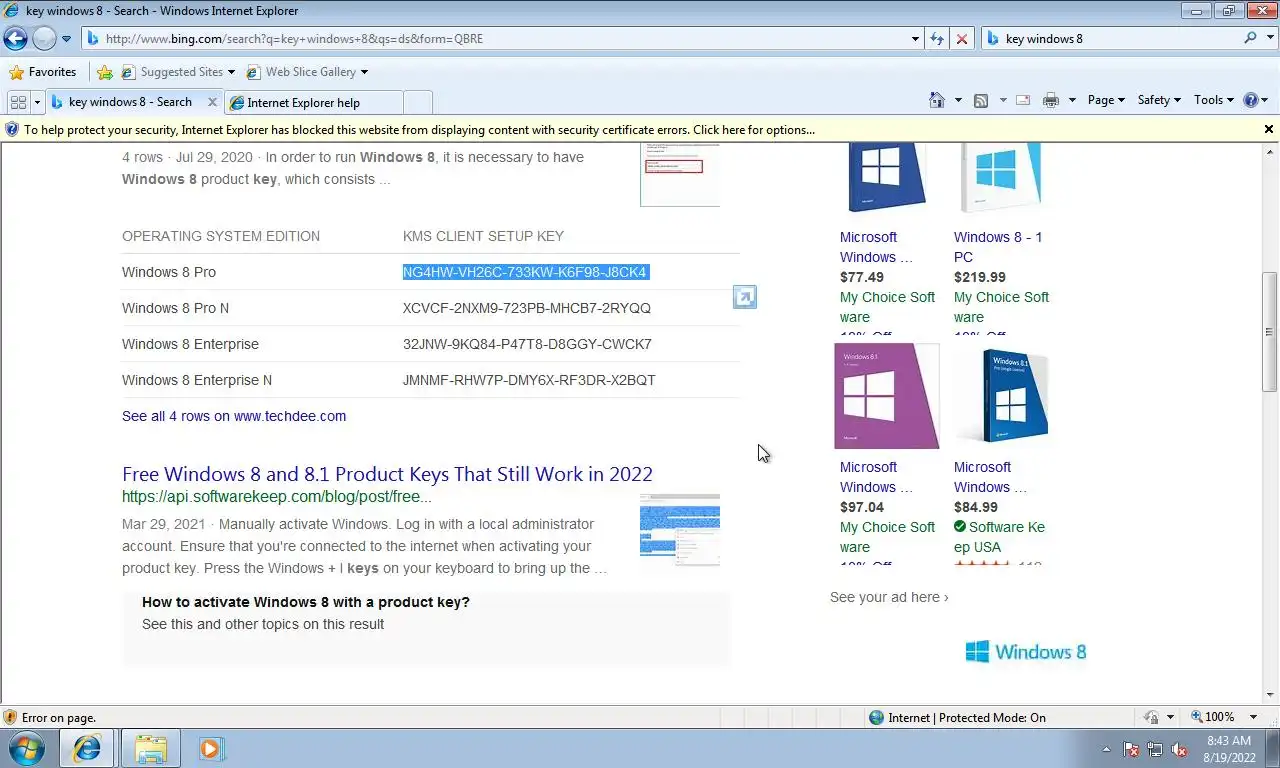The image size is (1280, 768).
Task: Click the api.softwarekeep.com green URL
Action: click(x=277, y=496)
